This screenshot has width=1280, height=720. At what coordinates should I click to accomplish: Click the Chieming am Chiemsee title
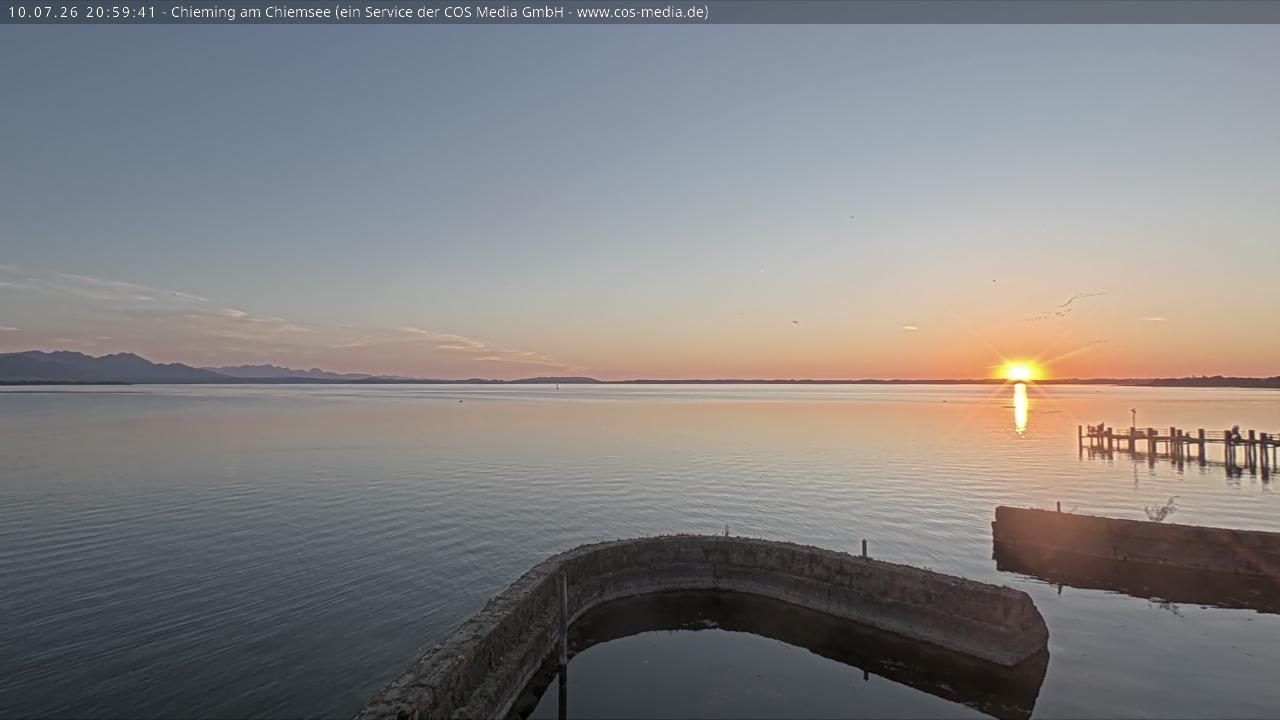point(251,12)
